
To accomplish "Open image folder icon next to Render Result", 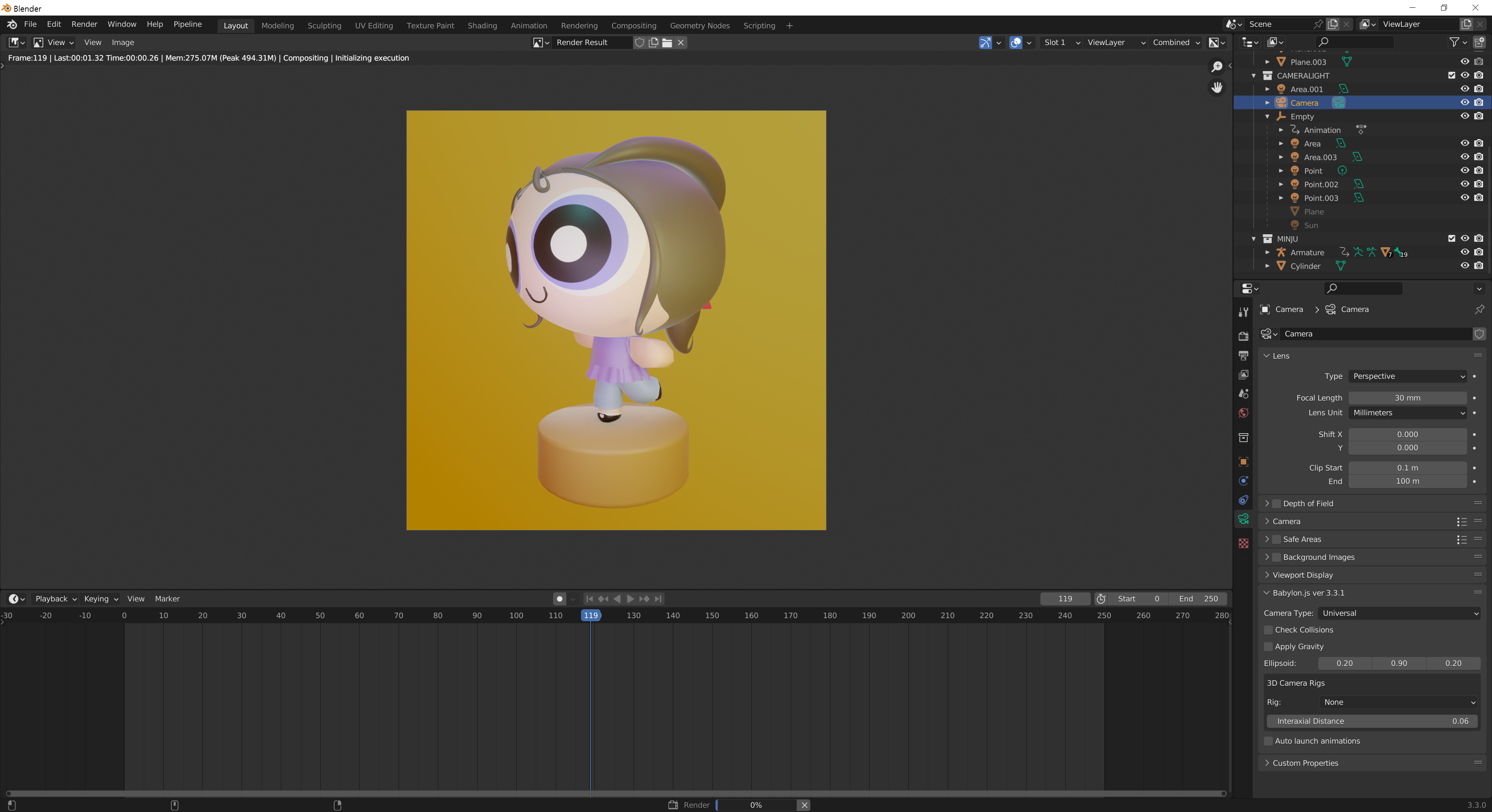I will (667, 42).
